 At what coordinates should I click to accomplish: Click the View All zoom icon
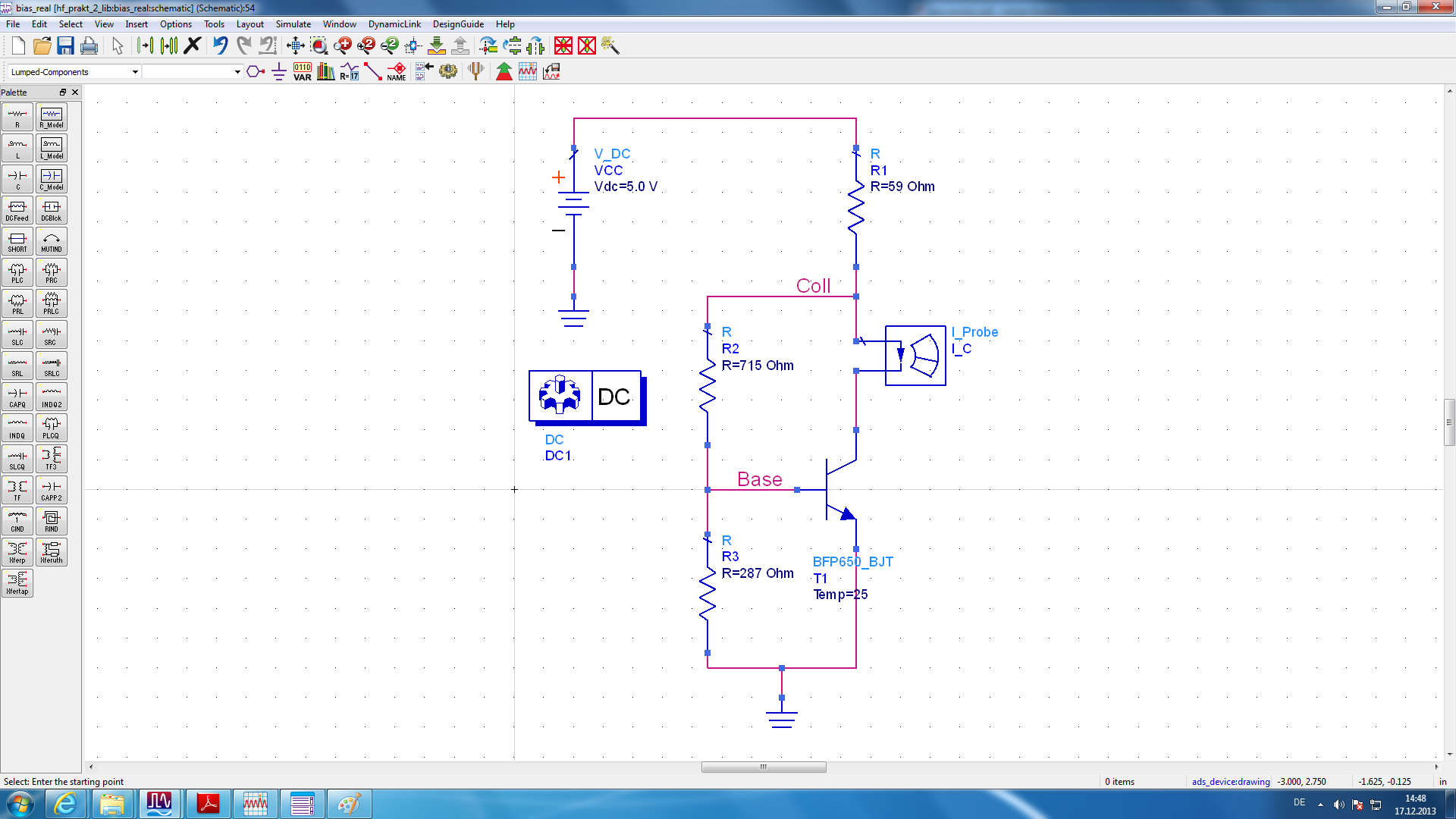[x=296, y=46]
